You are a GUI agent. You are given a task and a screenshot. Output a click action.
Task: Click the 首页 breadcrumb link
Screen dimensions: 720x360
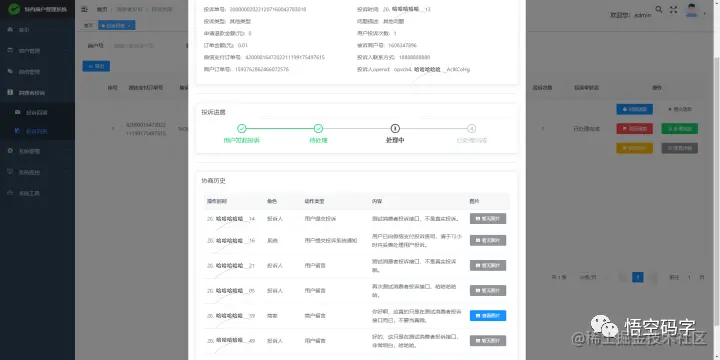101,9
